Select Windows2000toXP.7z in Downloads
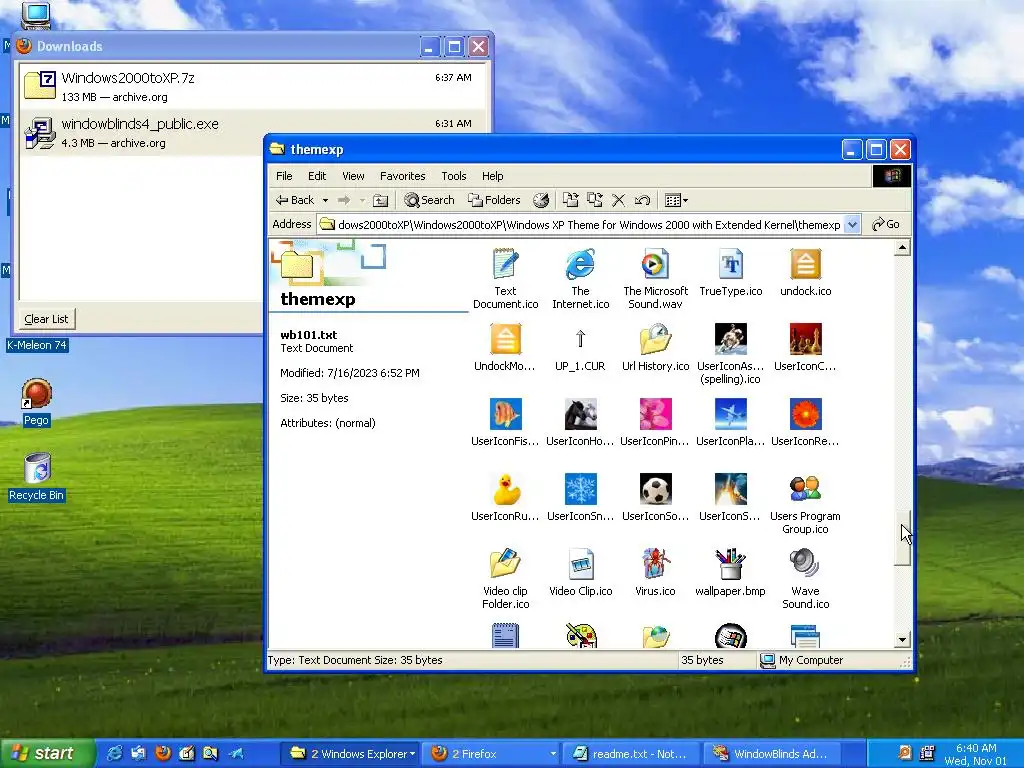This screenshot has height=768, width=1024. tap(253, 86)
